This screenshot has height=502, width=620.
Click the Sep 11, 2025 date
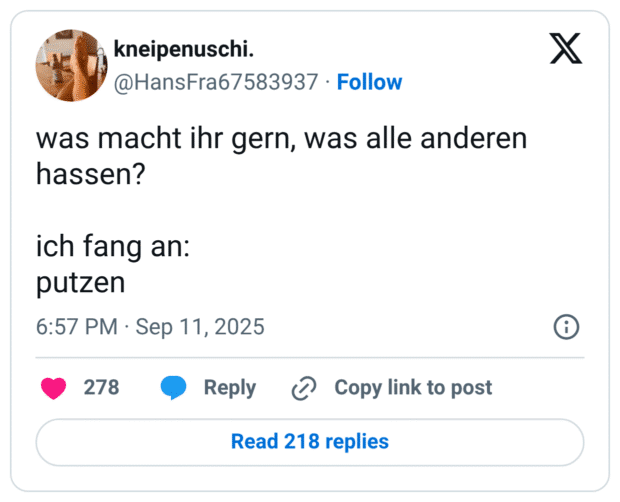(x=200, y=327)
